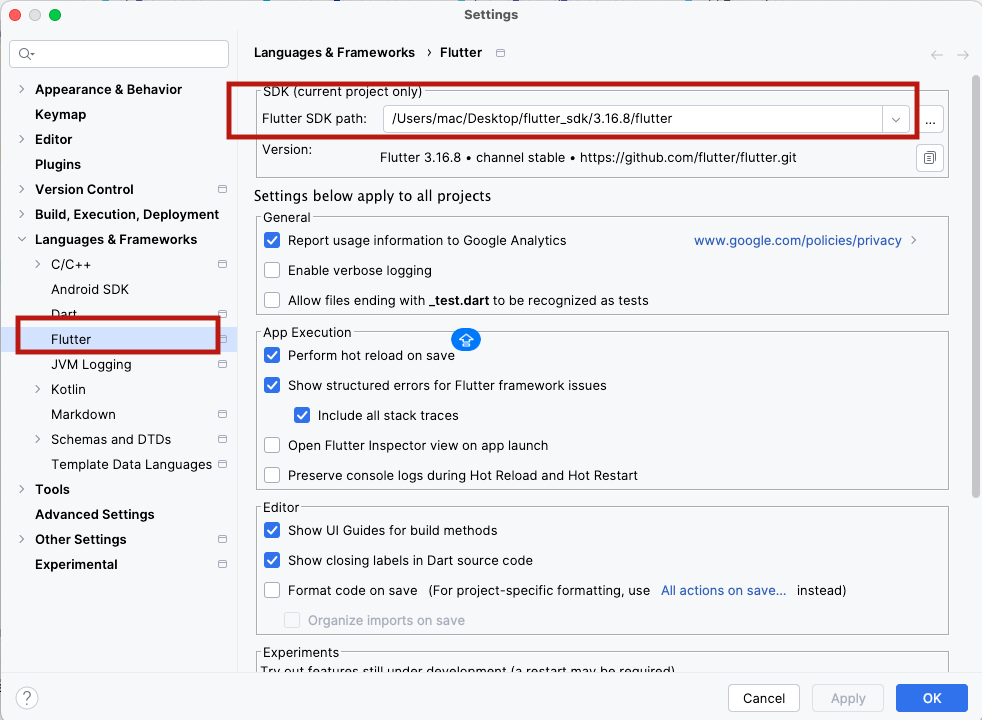982x720 pixels.
Task: Click the Cancel button
Action: click(763, 698)
